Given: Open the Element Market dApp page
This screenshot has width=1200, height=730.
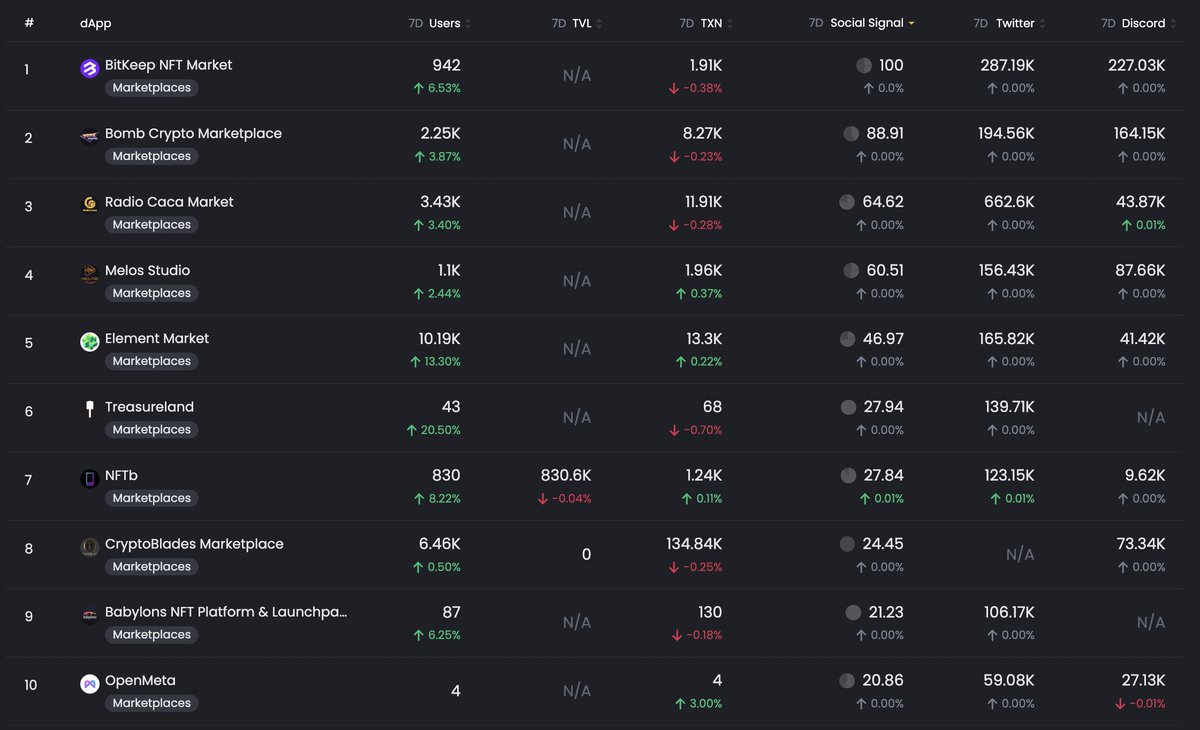Looking at the screenshot, I should pos(157,338).
